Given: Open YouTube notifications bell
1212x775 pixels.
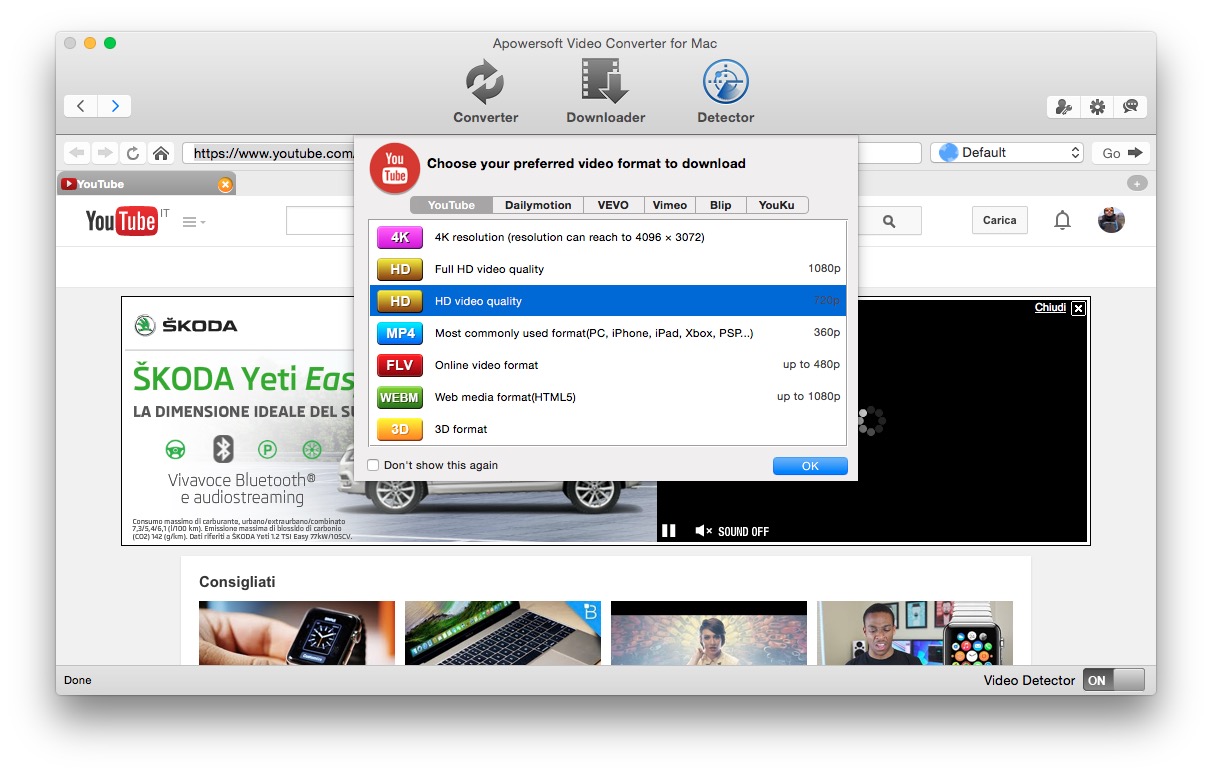Looking at the screenshot, I should click(x=1062, y=221).
